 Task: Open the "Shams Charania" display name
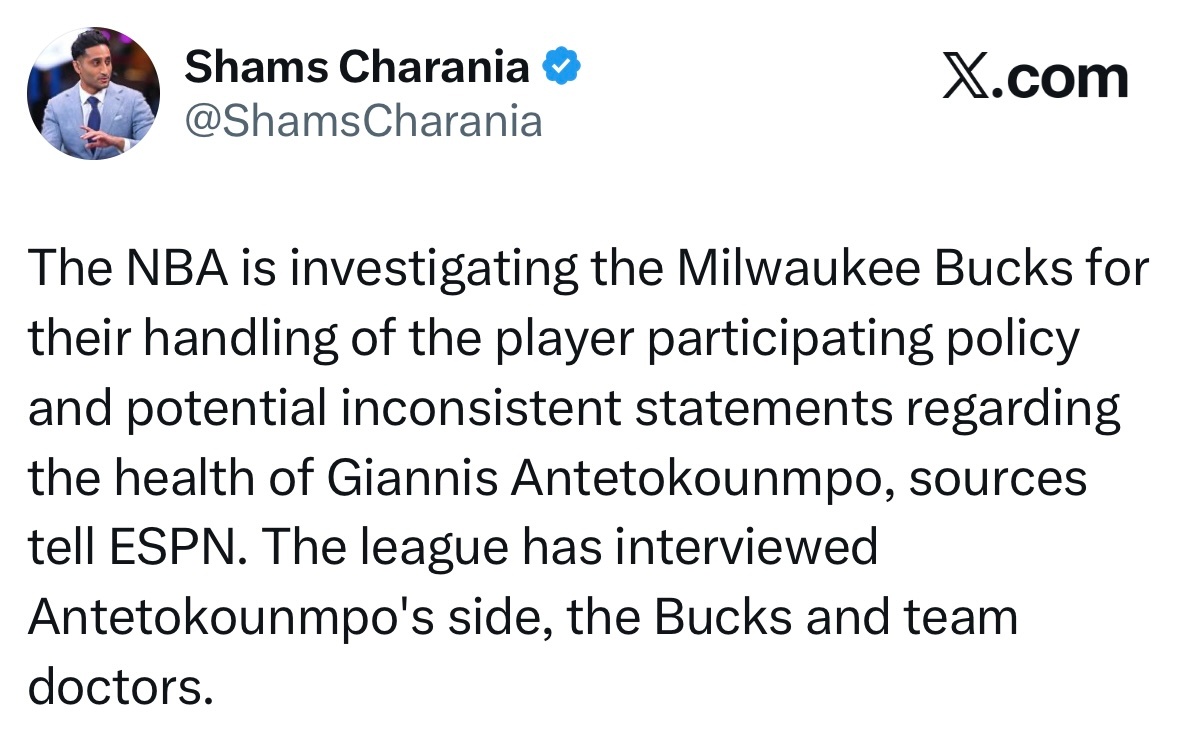pyautogui.click(x=357, y=68)
